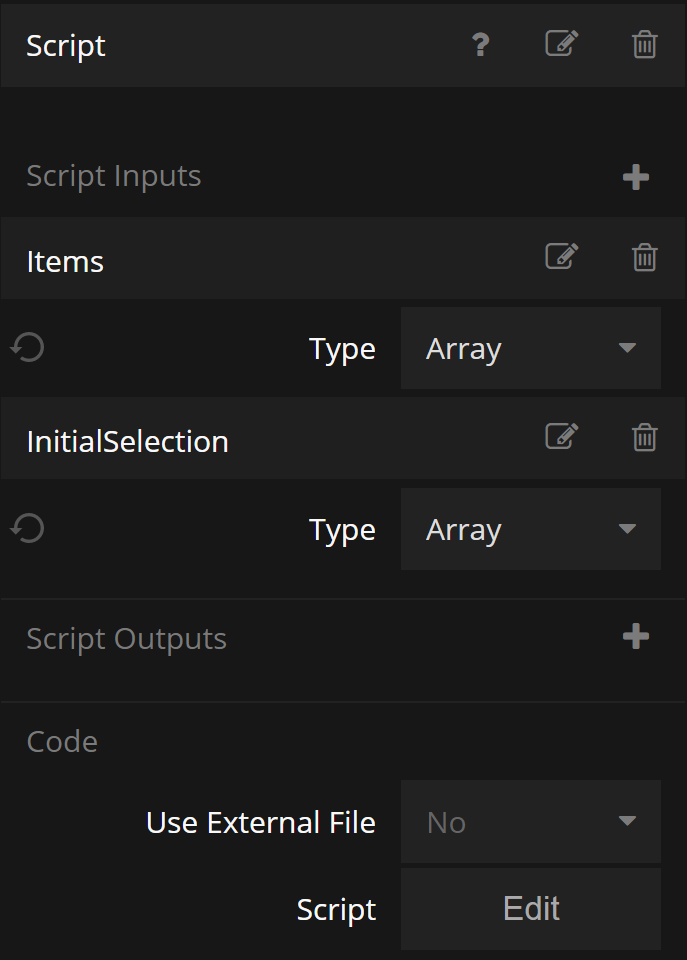
Task: Click the InitialSelection input row label
Action: [127, 441]
